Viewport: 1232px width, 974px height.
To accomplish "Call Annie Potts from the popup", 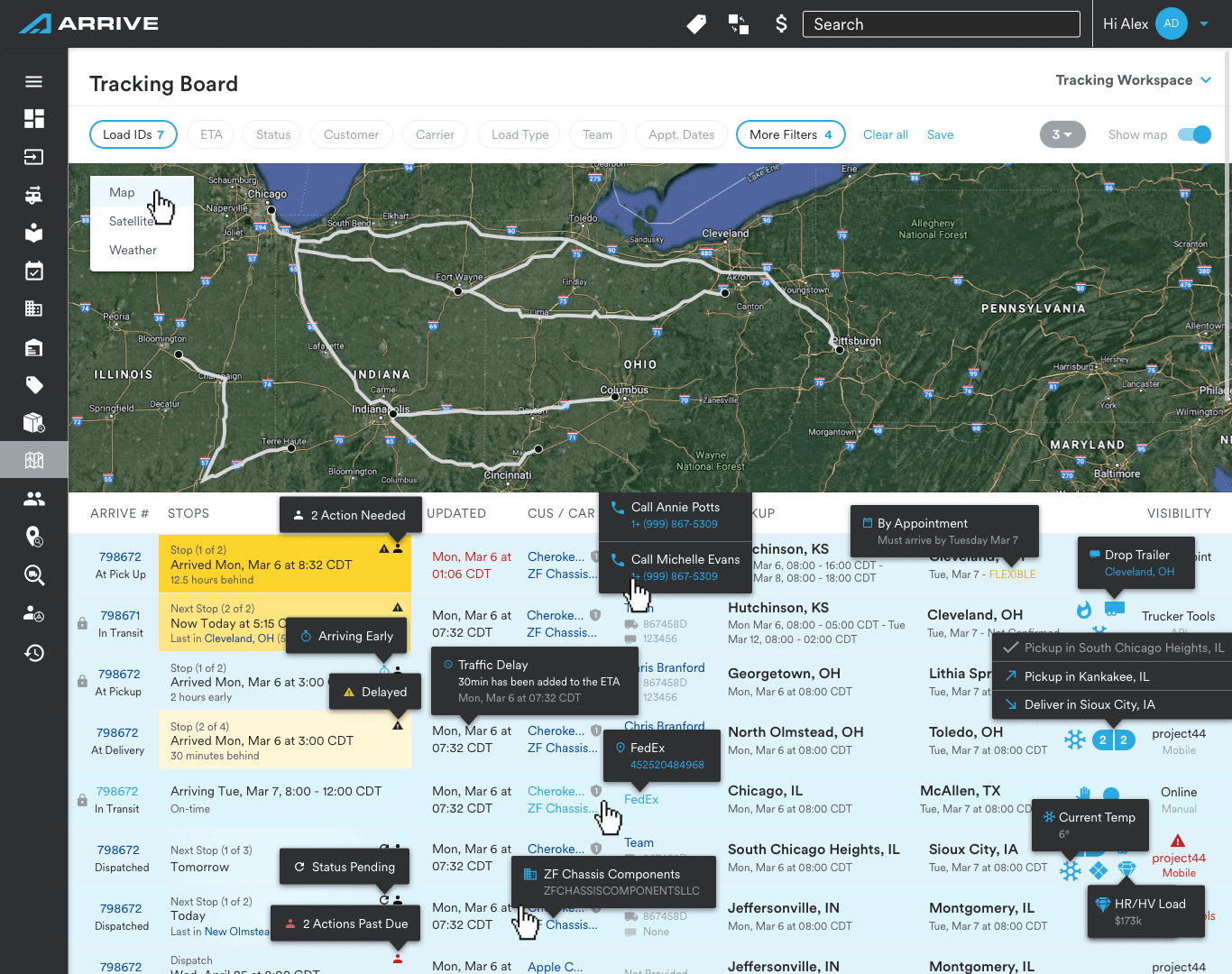I will click(675, 515).
